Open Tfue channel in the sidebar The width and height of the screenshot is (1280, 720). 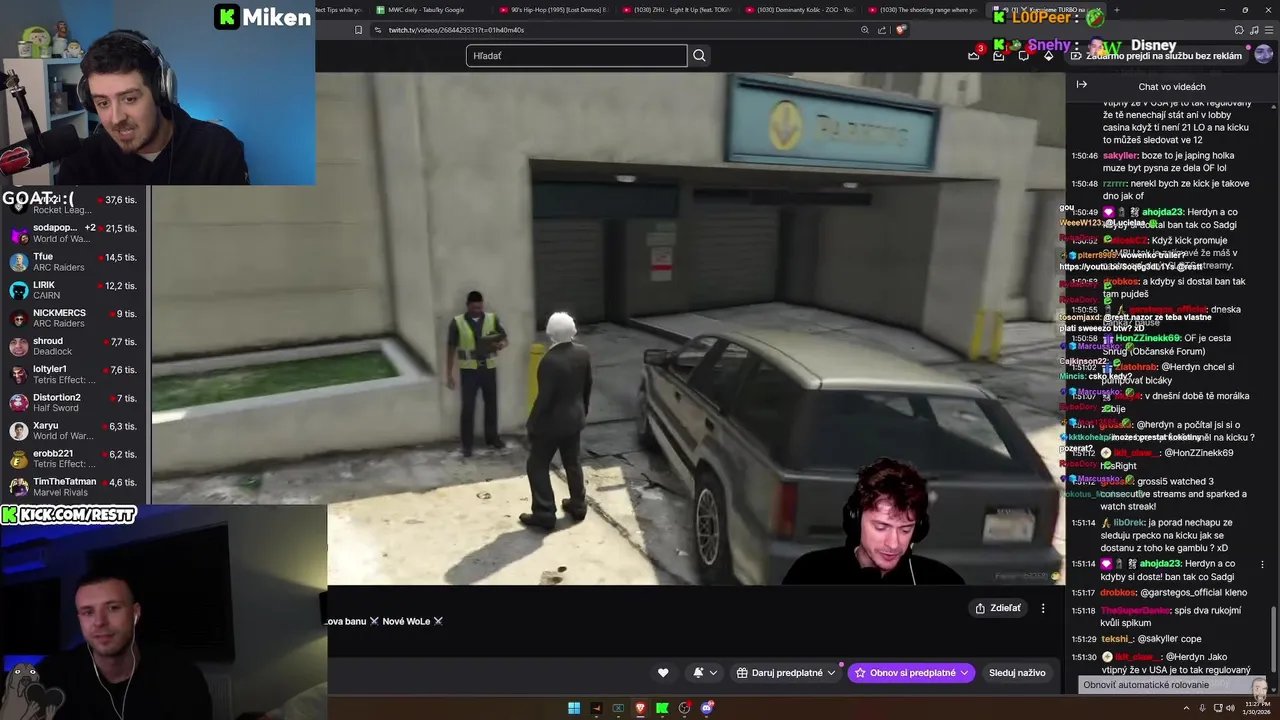coord(75,262)
